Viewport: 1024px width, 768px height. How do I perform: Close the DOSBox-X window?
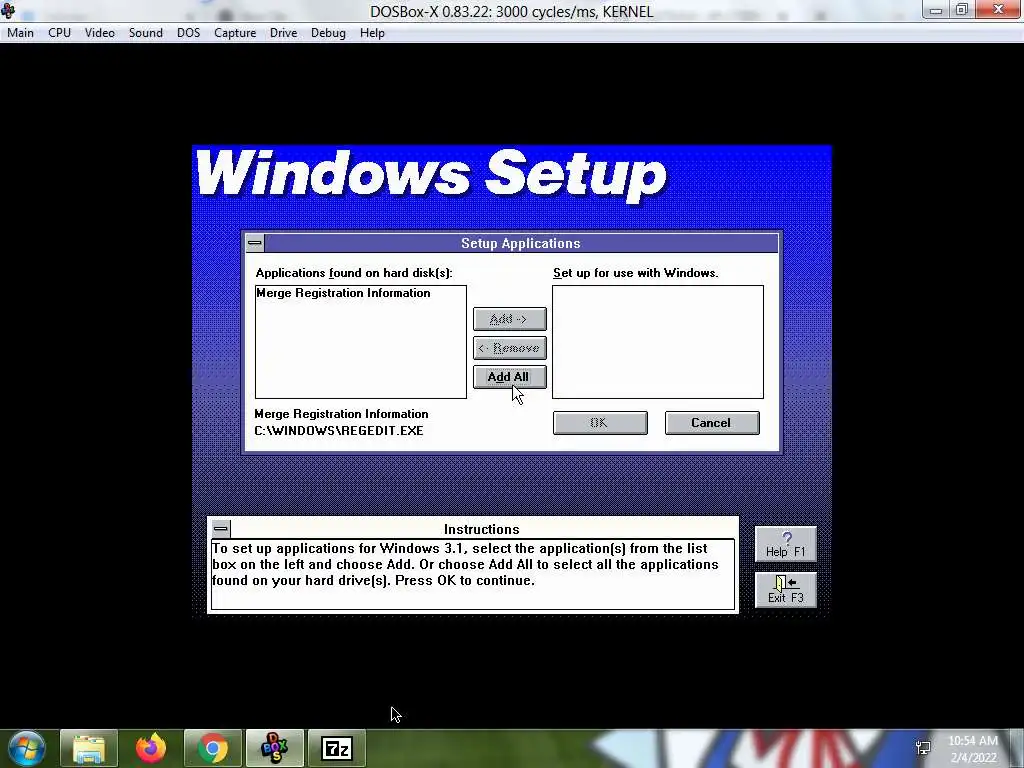pyautogui.click(x=999, y=10)
